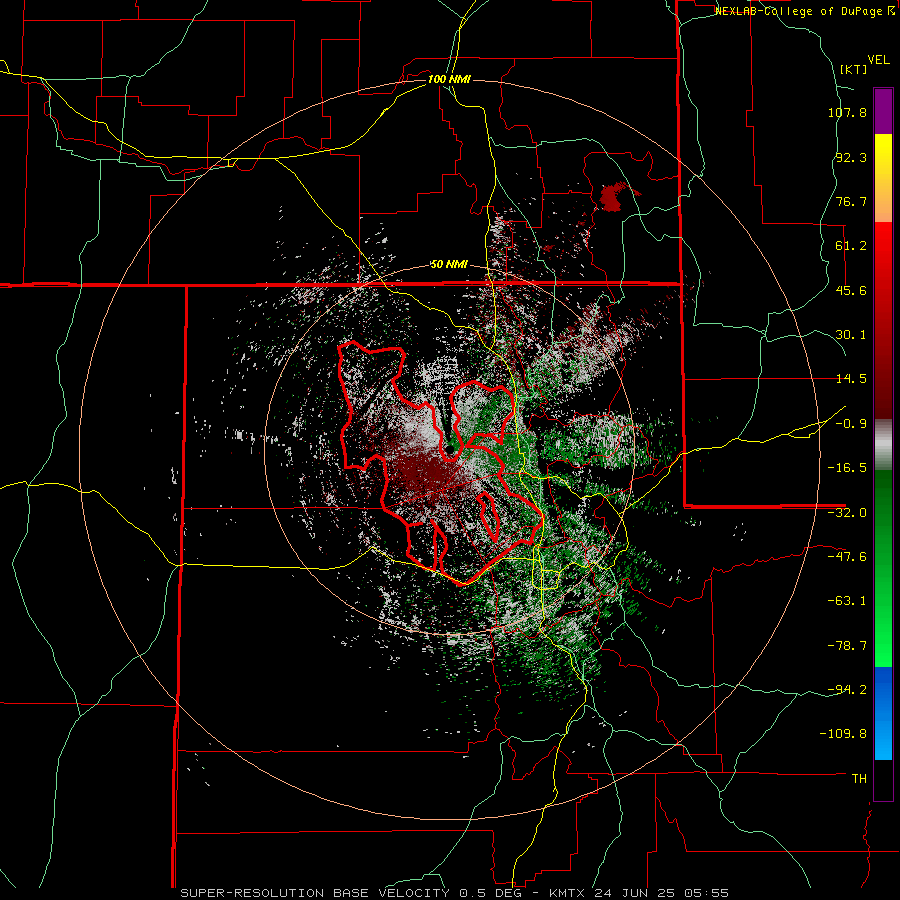Click the black radar site dot at the center
This screenshot has width=900, height=900.
point(451,448)
